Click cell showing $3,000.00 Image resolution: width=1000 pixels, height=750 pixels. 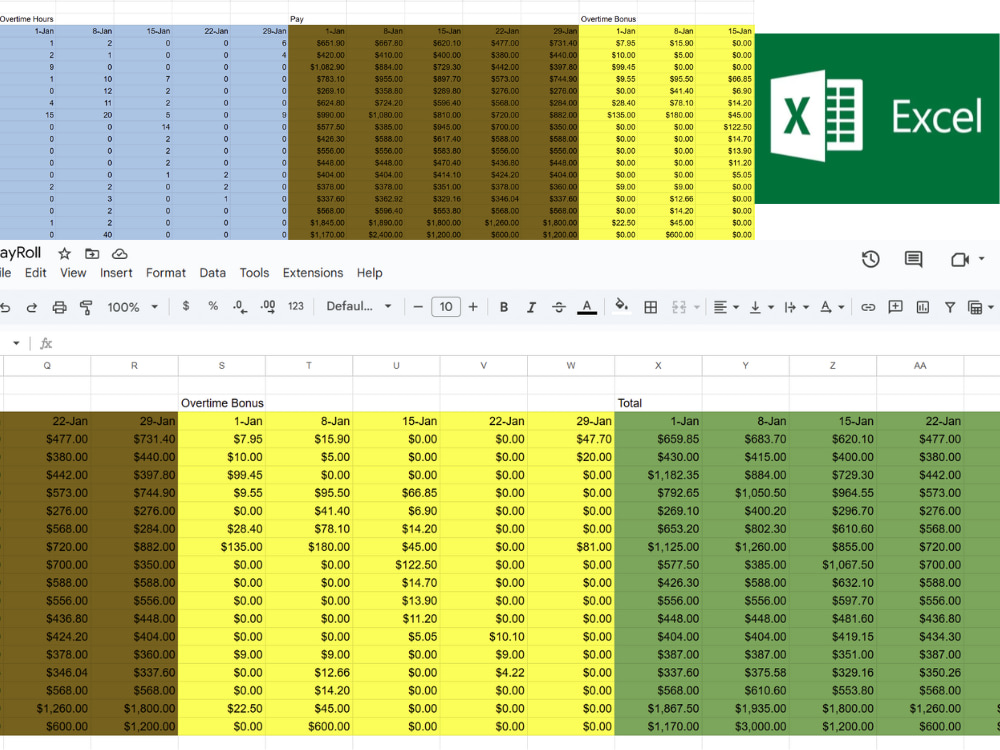click(746, 726)
